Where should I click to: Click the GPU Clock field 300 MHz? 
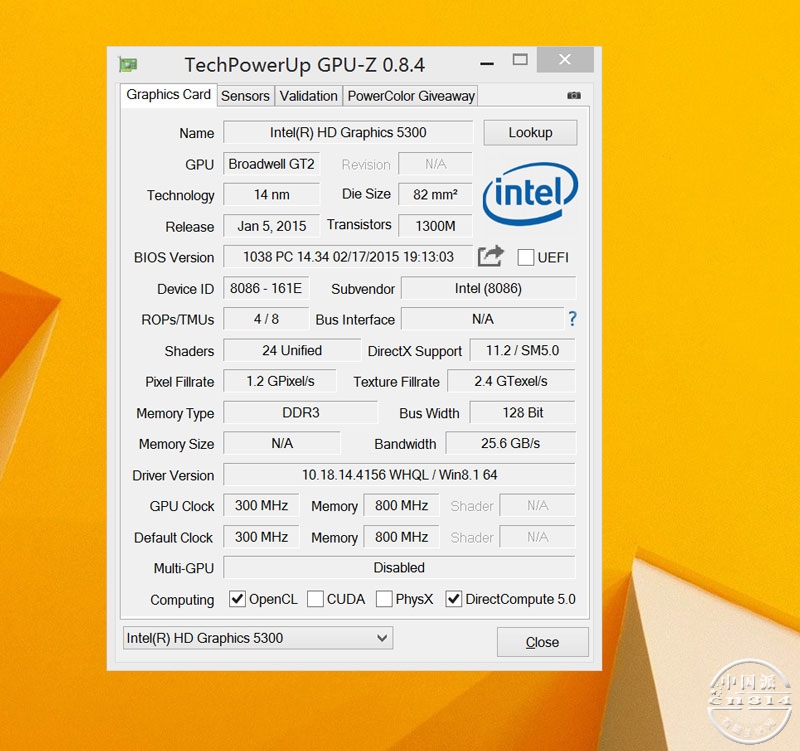point(261,506)
